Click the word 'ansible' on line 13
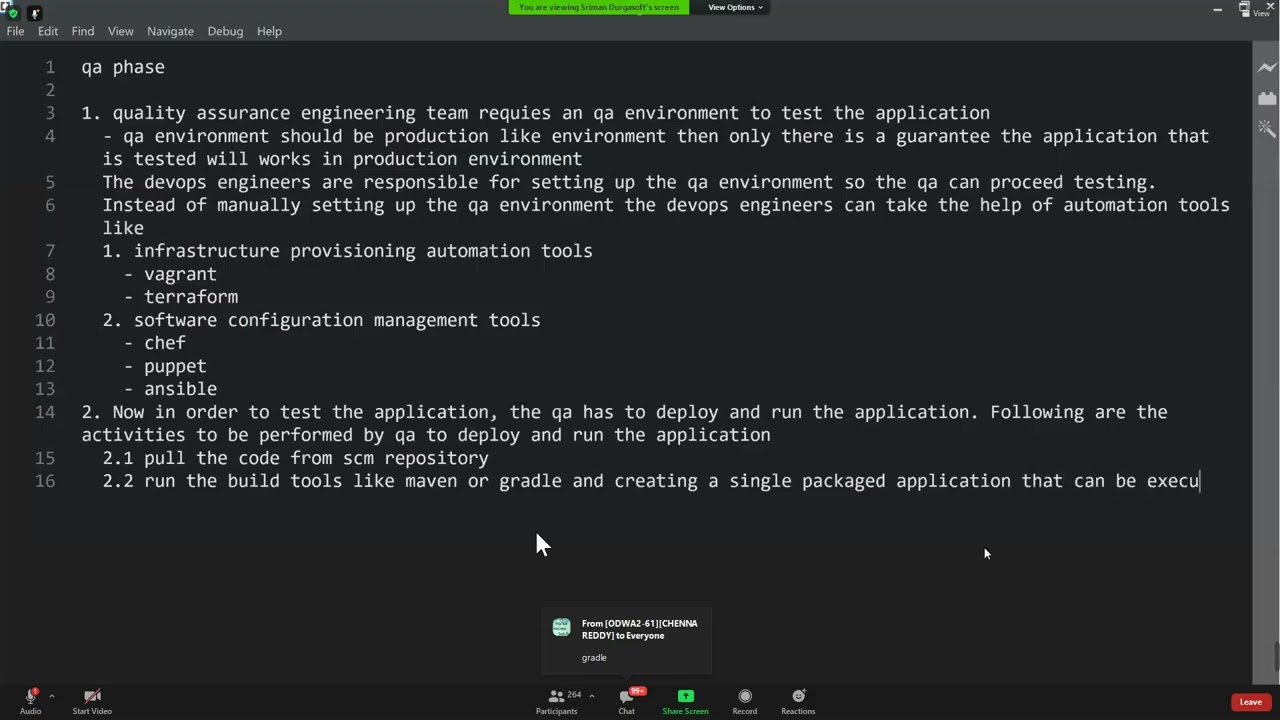 coord(180,389)
